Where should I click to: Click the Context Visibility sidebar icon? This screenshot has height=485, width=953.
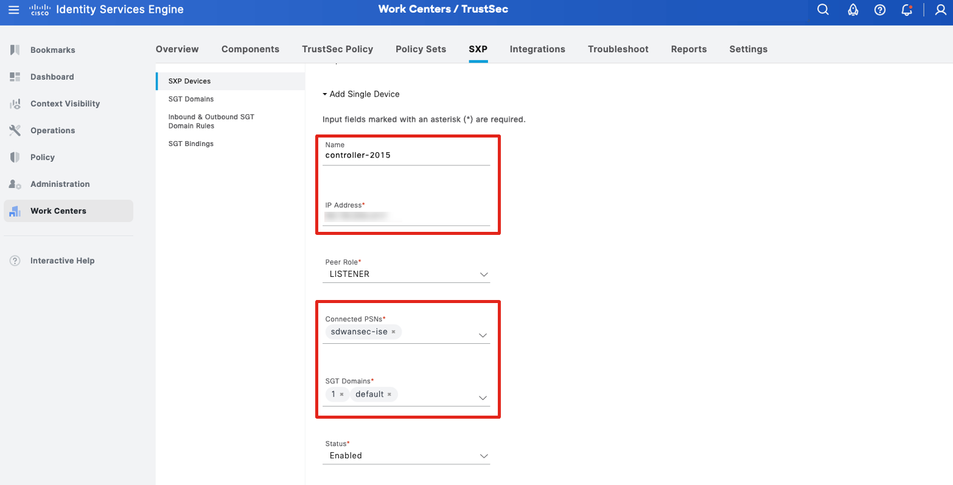pos(15,103)
